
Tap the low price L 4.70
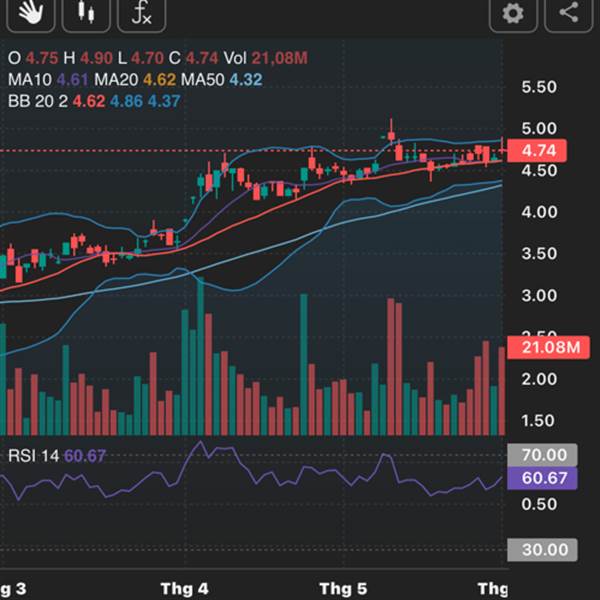pyautogui.click(x=141, y=58)
